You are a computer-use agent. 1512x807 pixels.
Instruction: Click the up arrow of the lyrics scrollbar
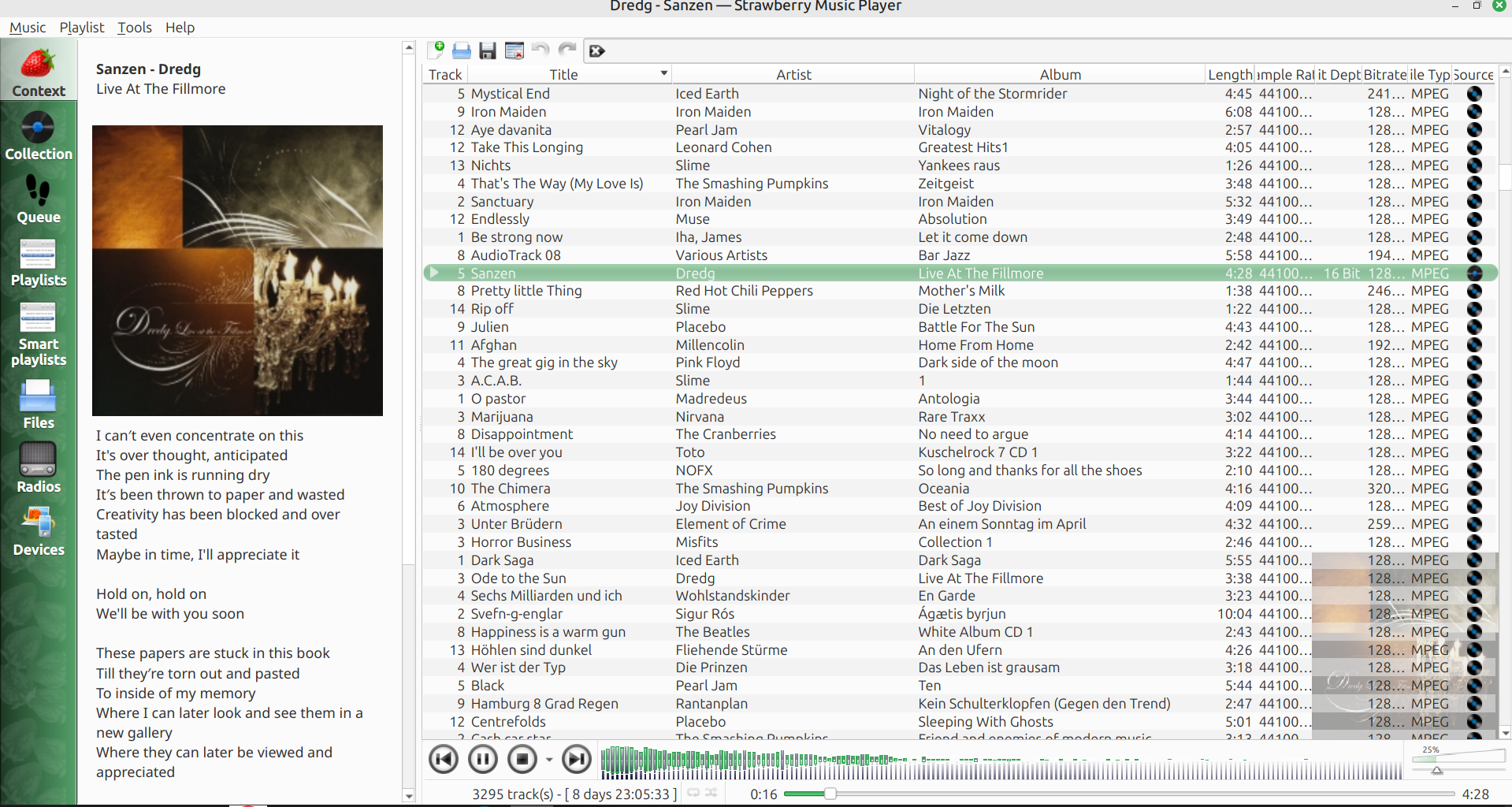coord(408,47)
